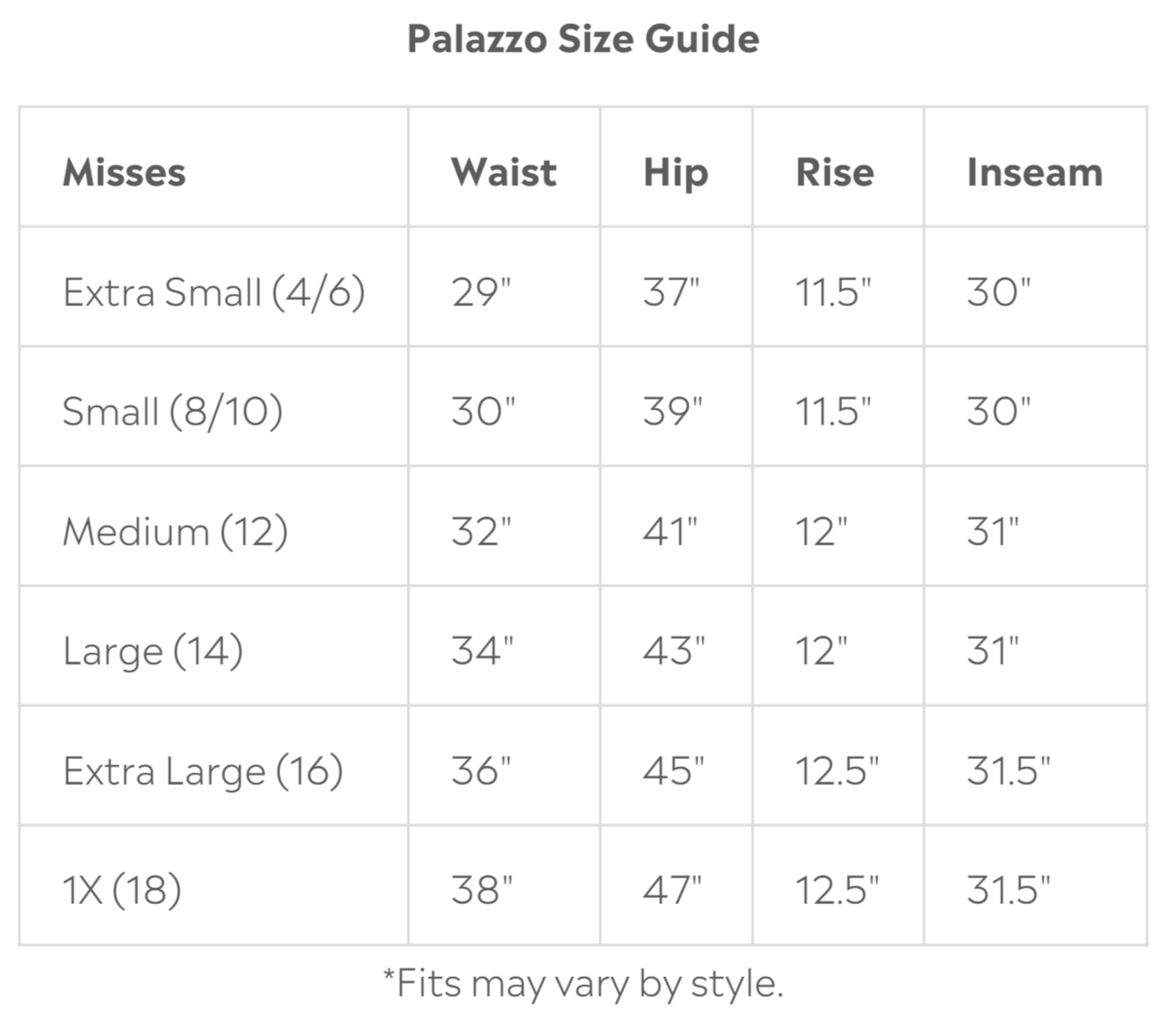
Task: Select the Misses column header
Action: tap(124, 172)
